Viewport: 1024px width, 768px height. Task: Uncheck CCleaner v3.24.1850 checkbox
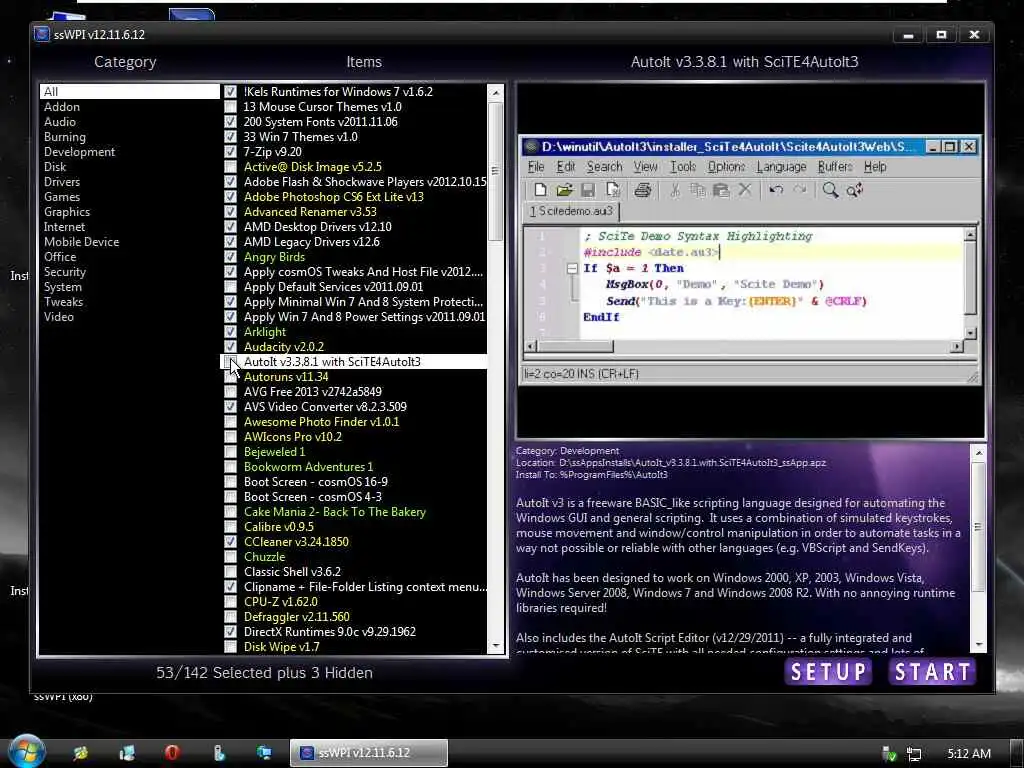(x=231, y=541)
